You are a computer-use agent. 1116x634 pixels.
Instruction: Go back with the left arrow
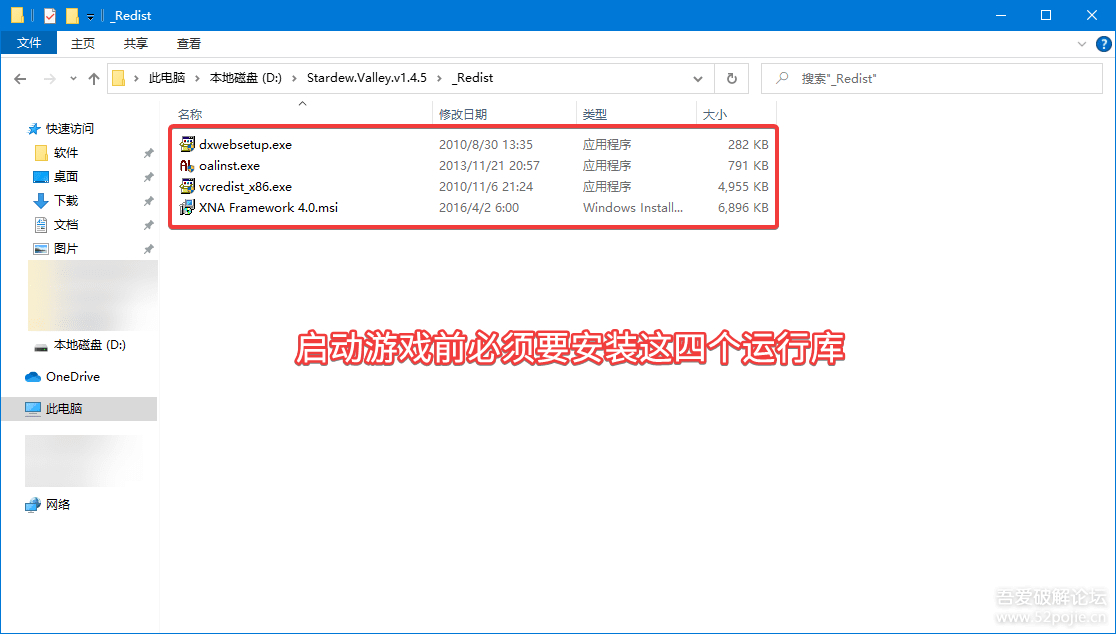click(x=20, y=79)
